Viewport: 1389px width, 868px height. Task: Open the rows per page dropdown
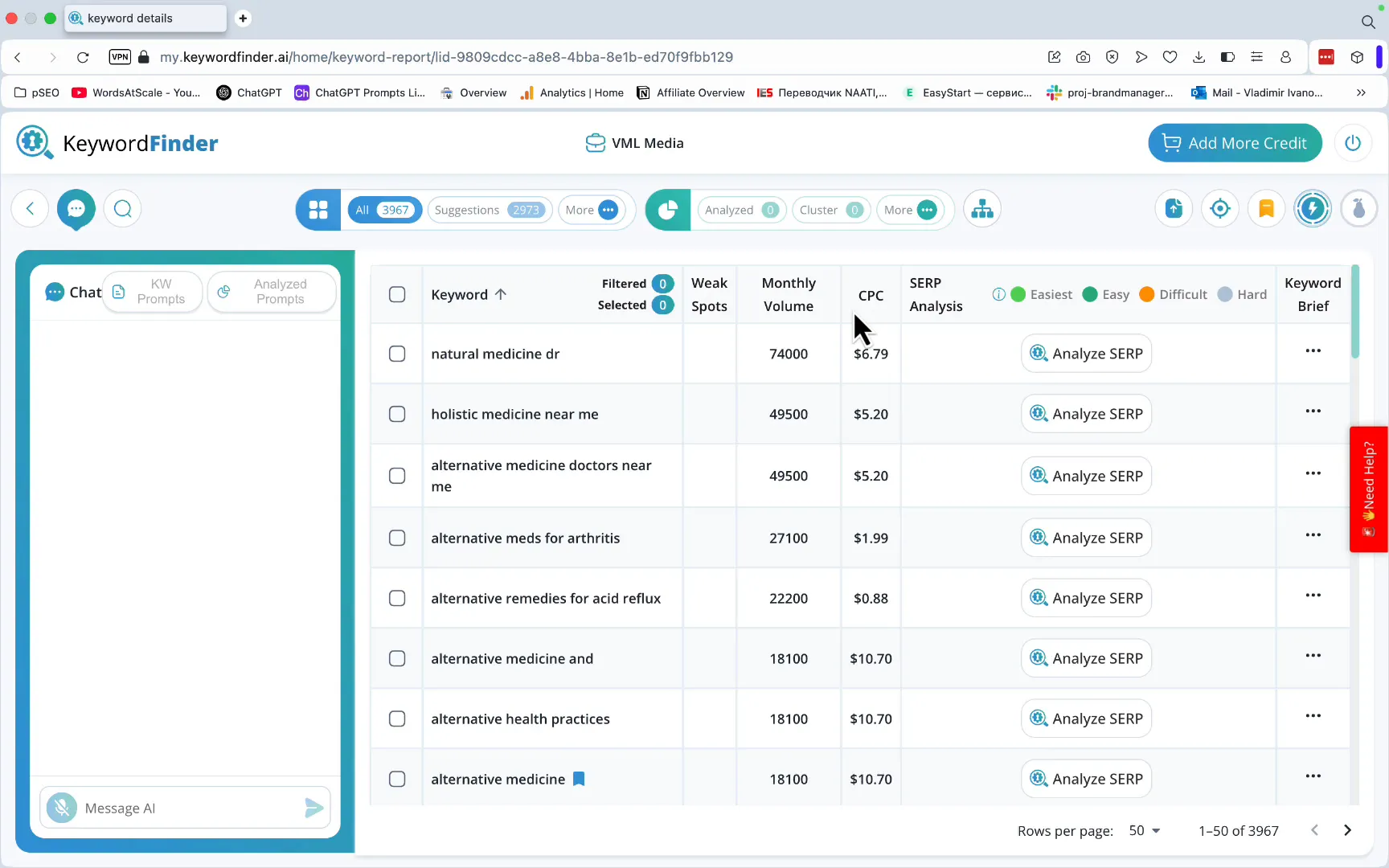click(1145, 830)
